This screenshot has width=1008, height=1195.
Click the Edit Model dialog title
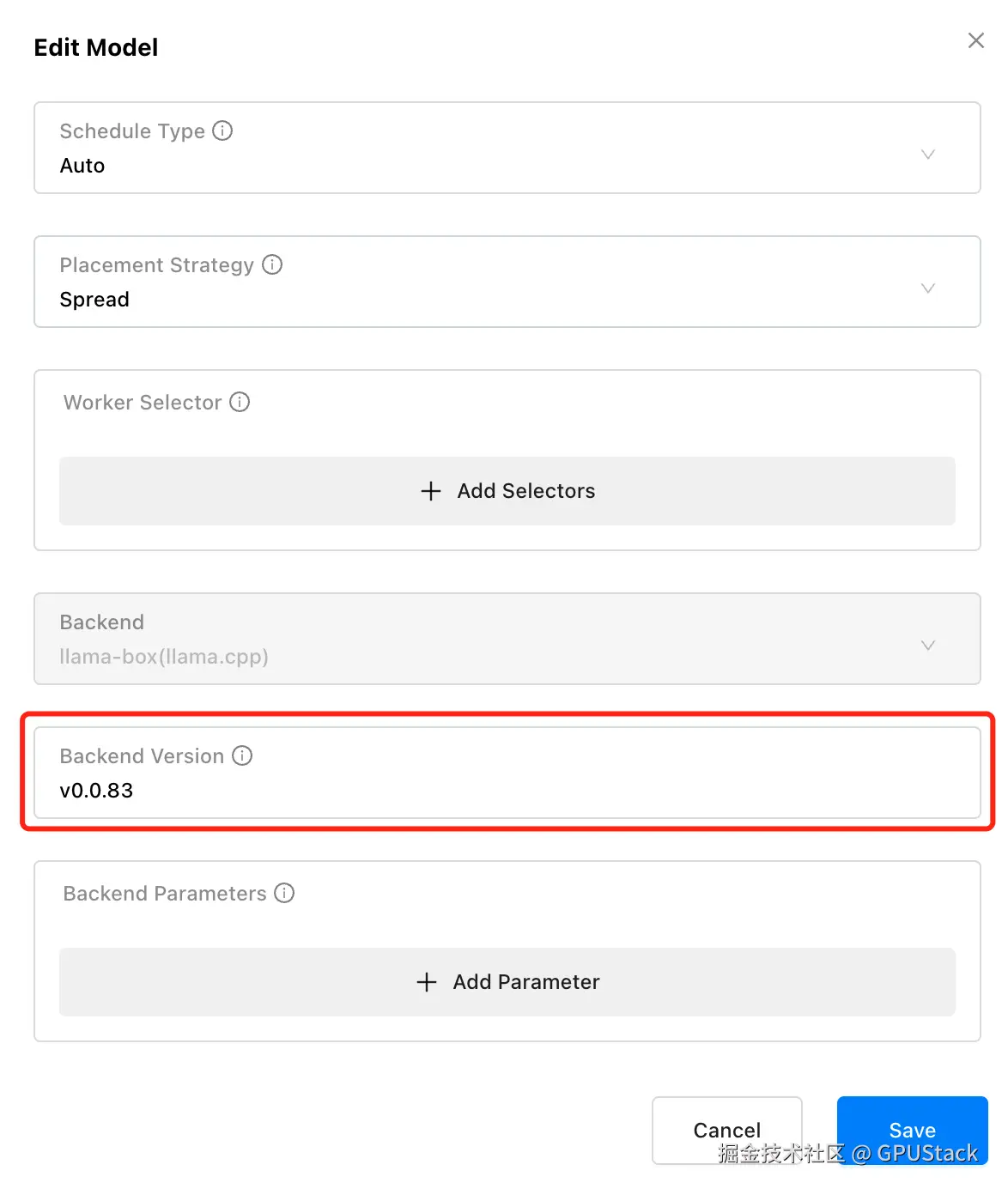[96, 47]
